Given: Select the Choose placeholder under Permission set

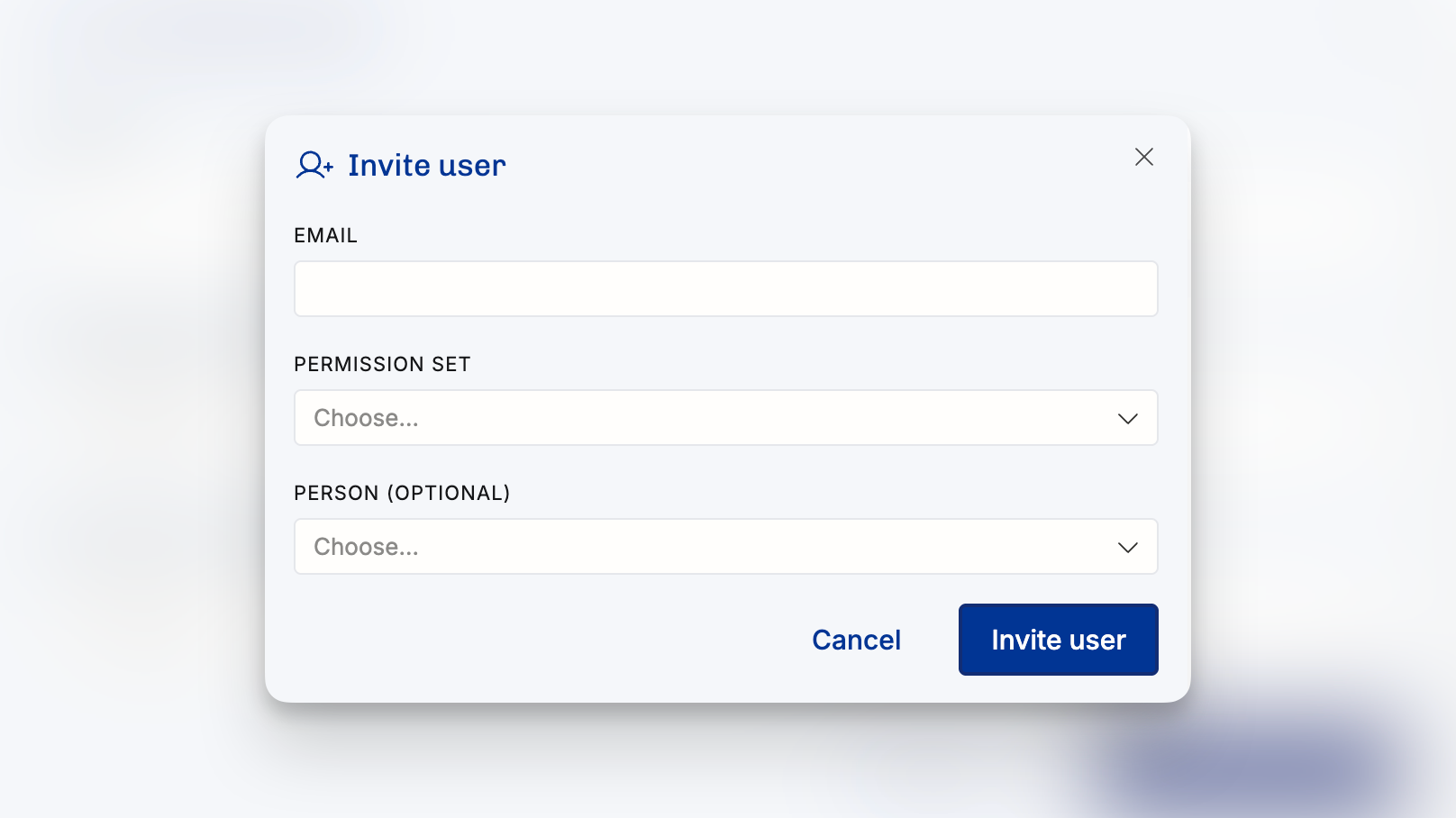Looking at the screenshot, I should [366, 418].
